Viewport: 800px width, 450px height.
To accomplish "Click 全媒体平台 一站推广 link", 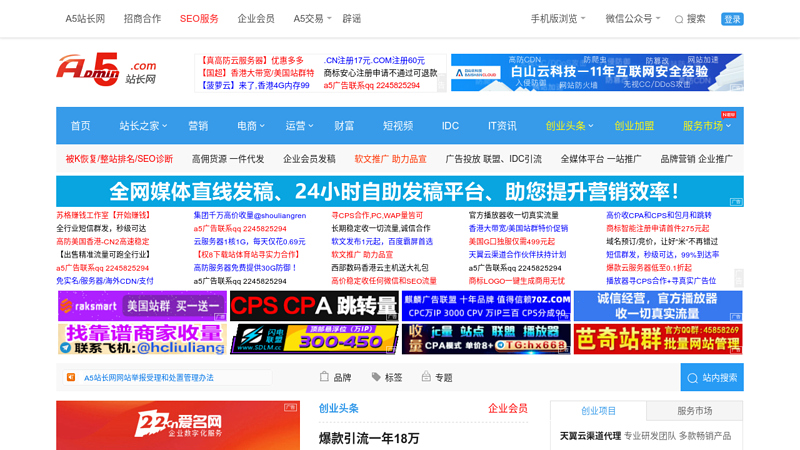I will click(601, 159).
